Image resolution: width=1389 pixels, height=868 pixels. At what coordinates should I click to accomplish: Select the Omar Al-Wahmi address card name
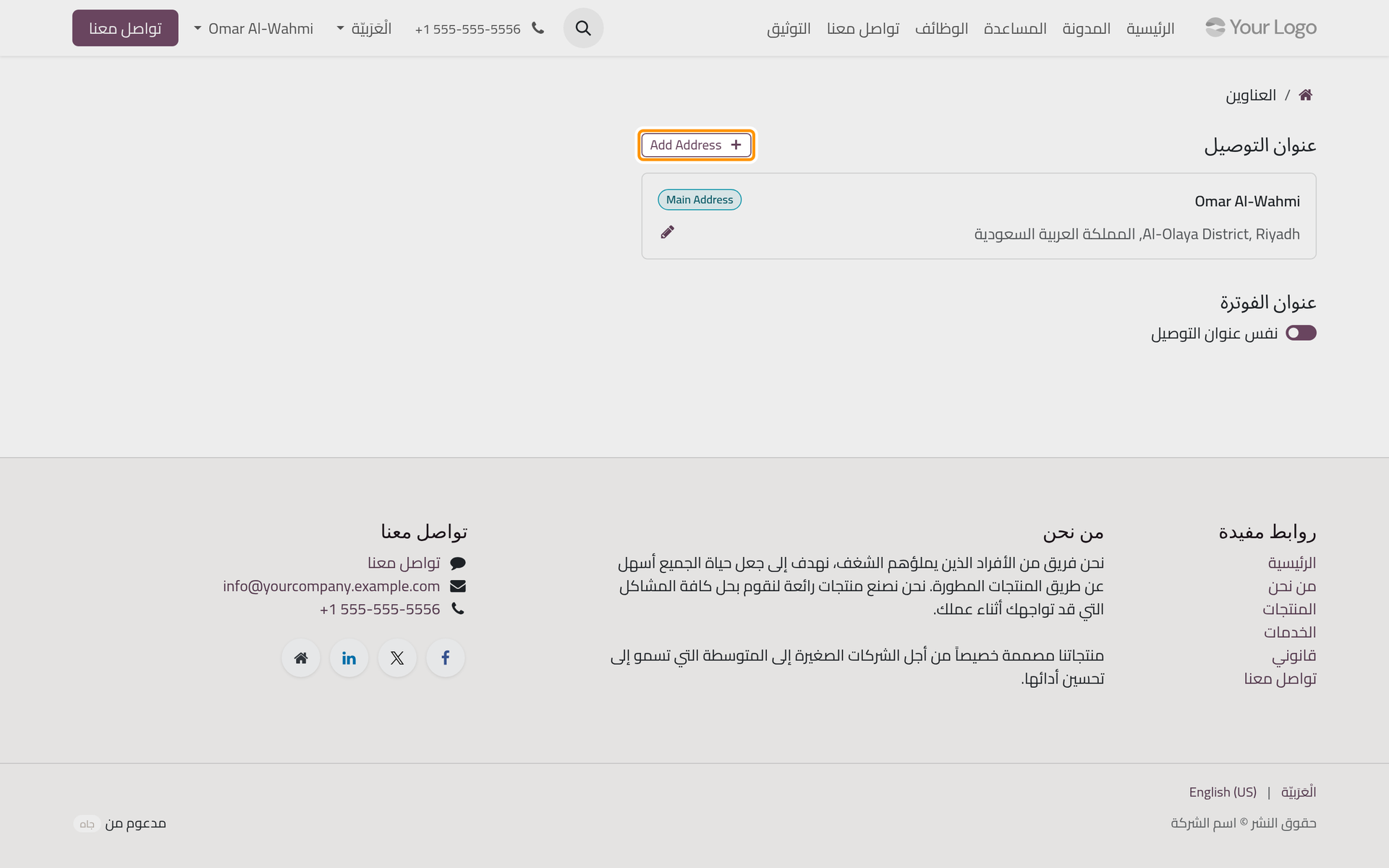(1247, 201)
